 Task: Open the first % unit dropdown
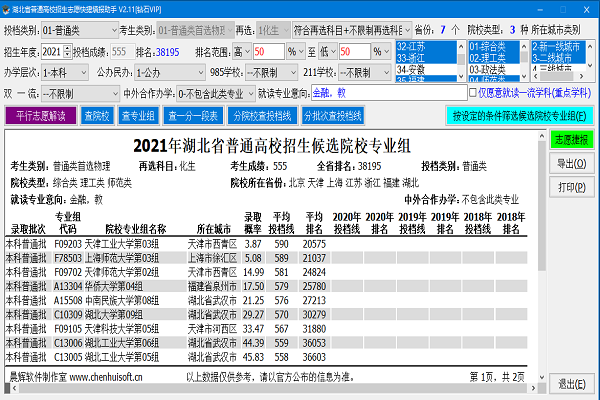point(296,52)
